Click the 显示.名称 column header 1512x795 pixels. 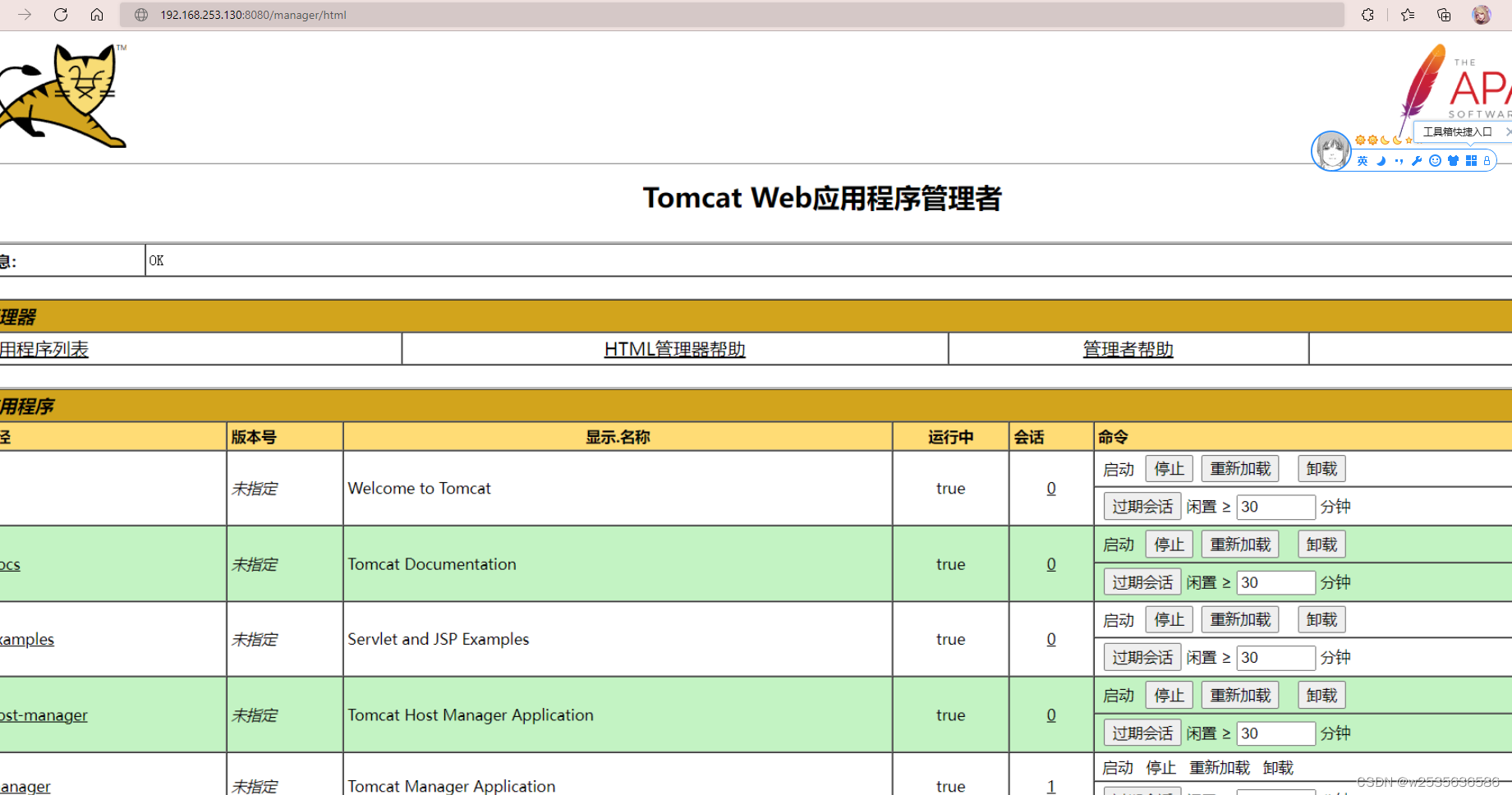pos(618,437)
